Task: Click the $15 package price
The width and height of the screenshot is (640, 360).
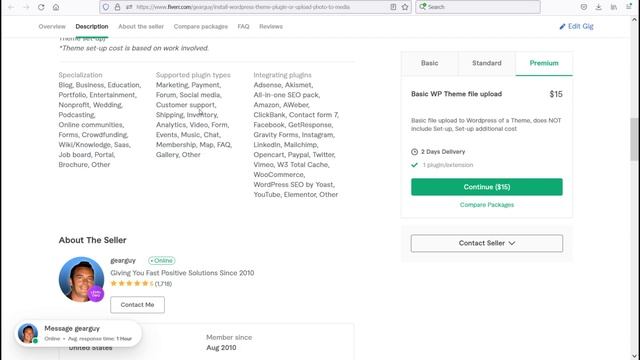Action: coord(556,94)
